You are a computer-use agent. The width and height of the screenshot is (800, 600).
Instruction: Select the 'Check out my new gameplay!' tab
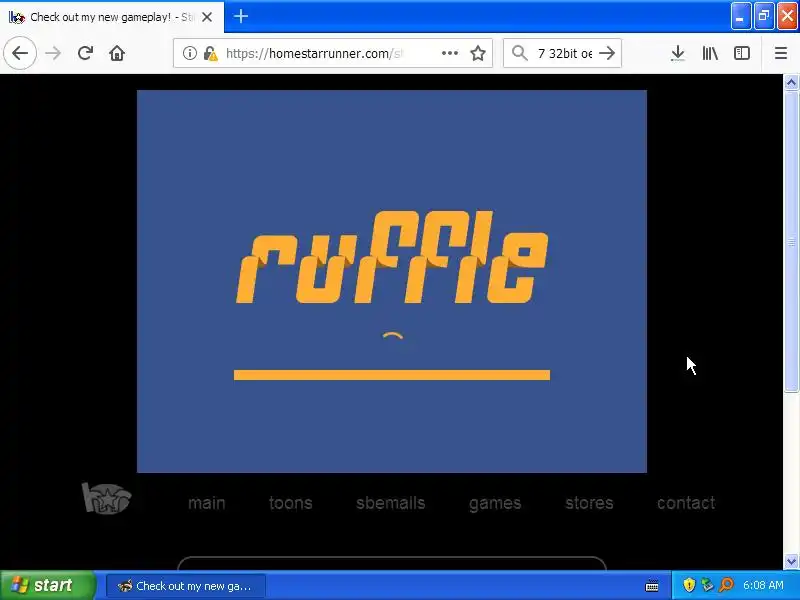(x=110, y=17)
